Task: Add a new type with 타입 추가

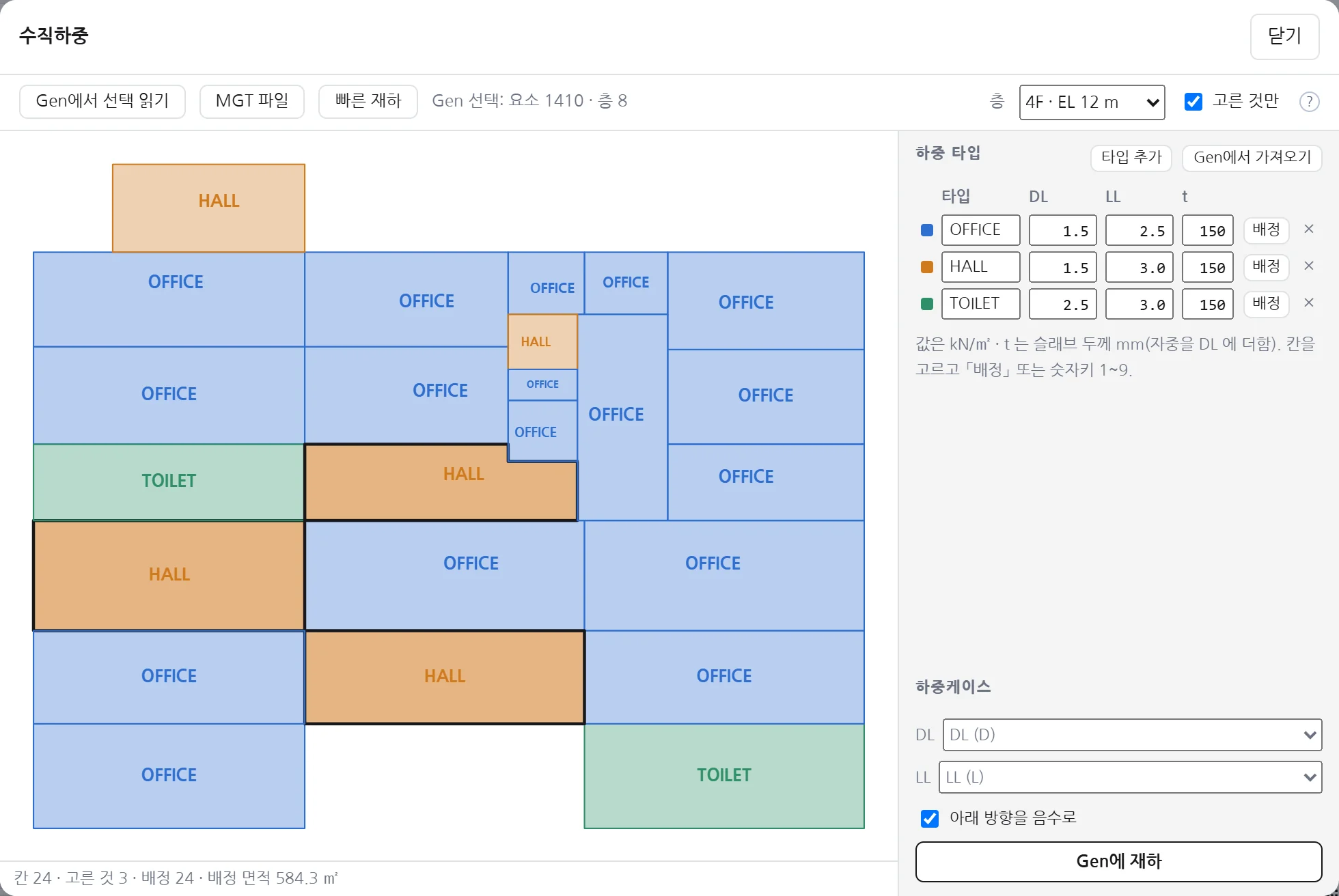Action: (1131, 158)
